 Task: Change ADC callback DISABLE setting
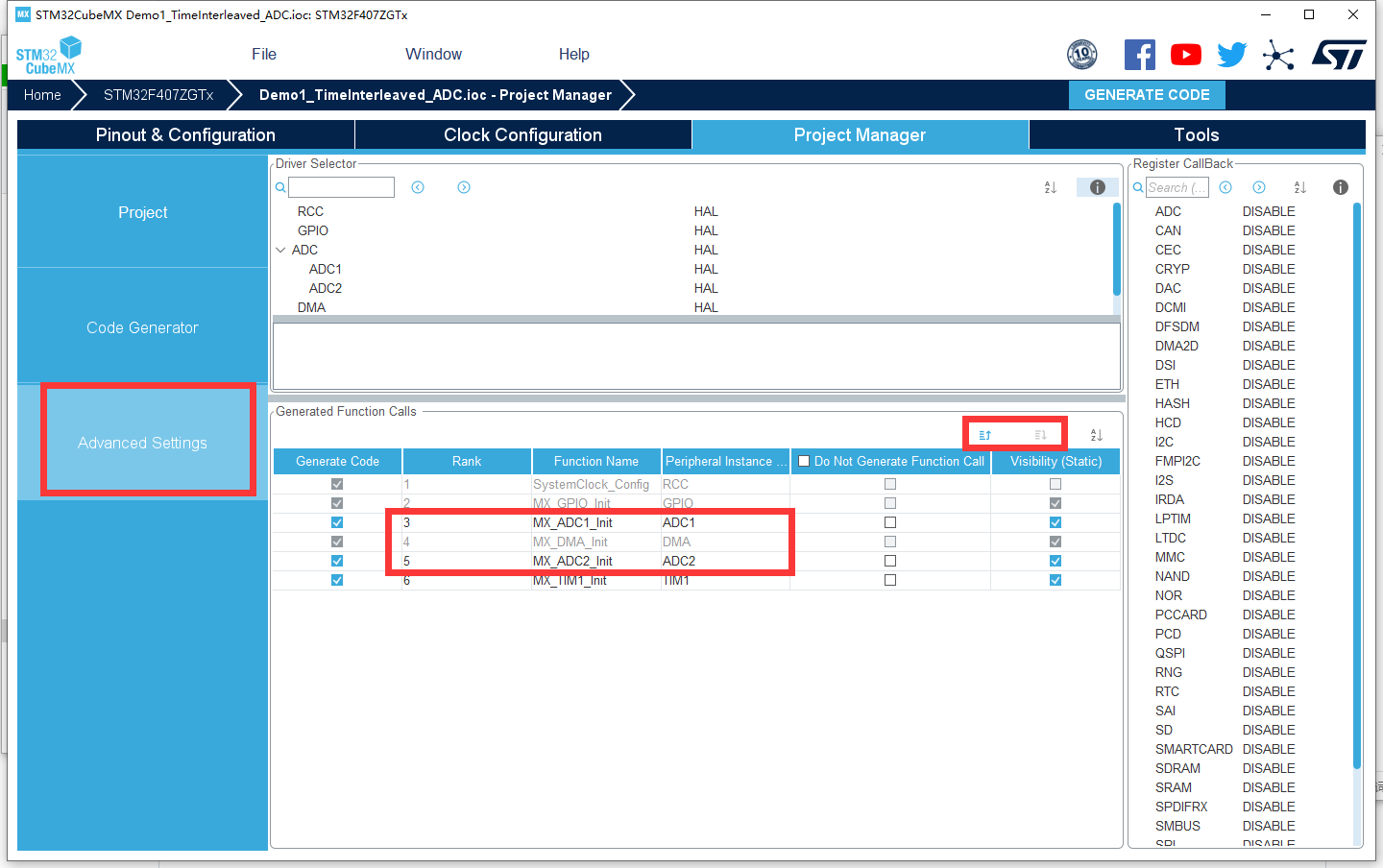point(1269,211)
